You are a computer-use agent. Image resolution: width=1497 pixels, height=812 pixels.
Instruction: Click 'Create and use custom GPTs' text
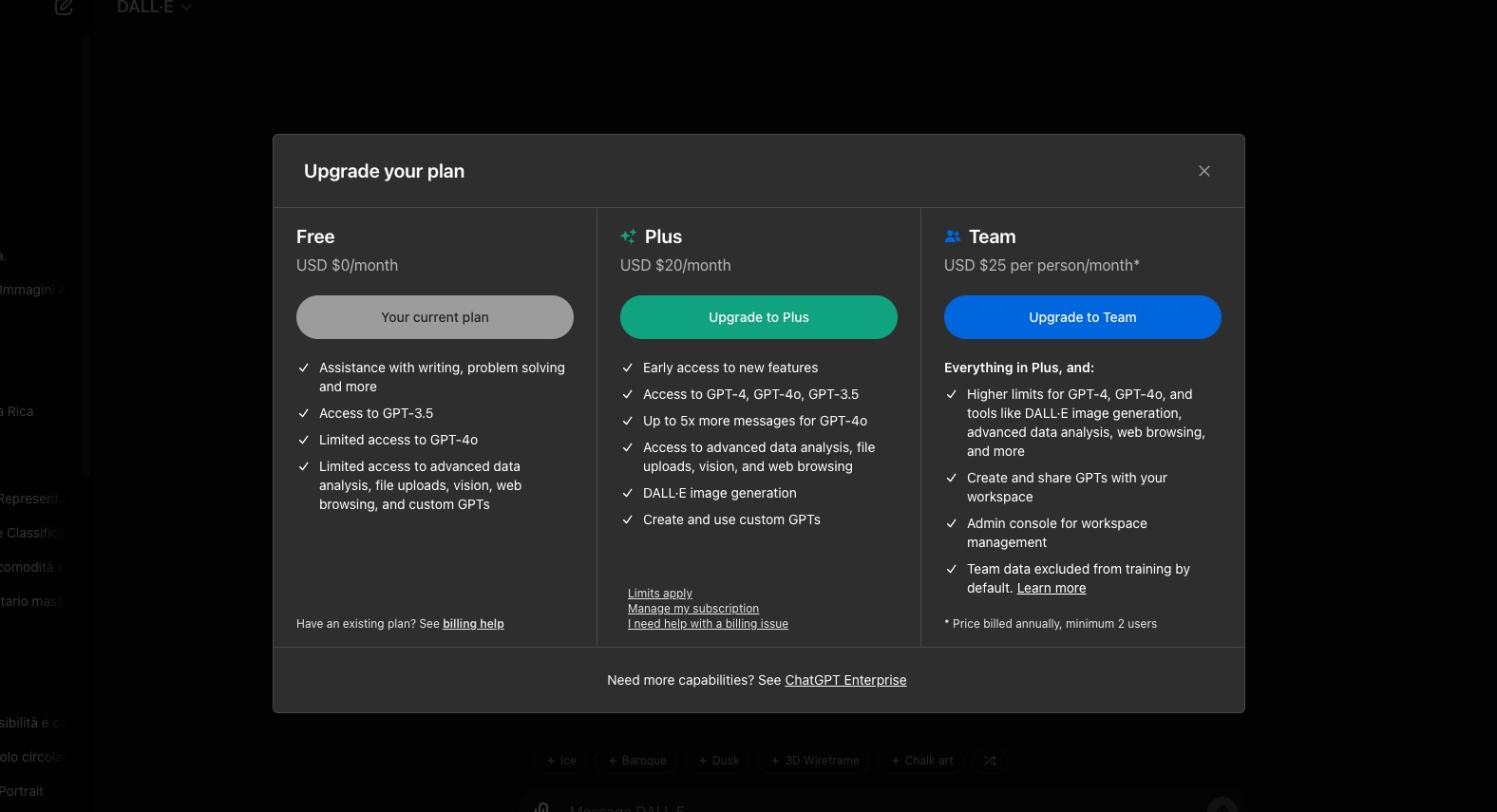click(731, 519)
